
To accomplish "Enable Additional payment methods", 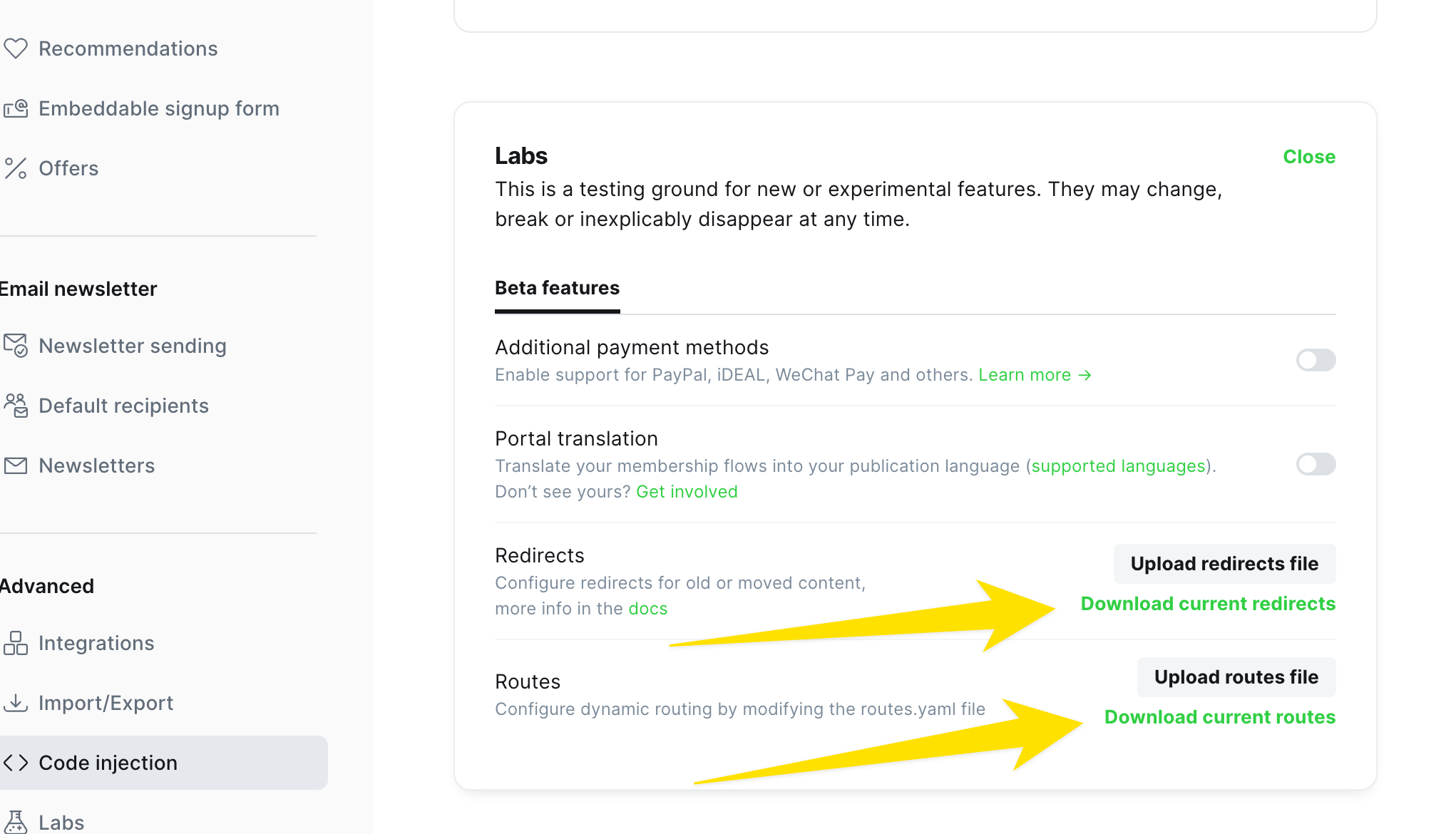I will click(1316, 360).
